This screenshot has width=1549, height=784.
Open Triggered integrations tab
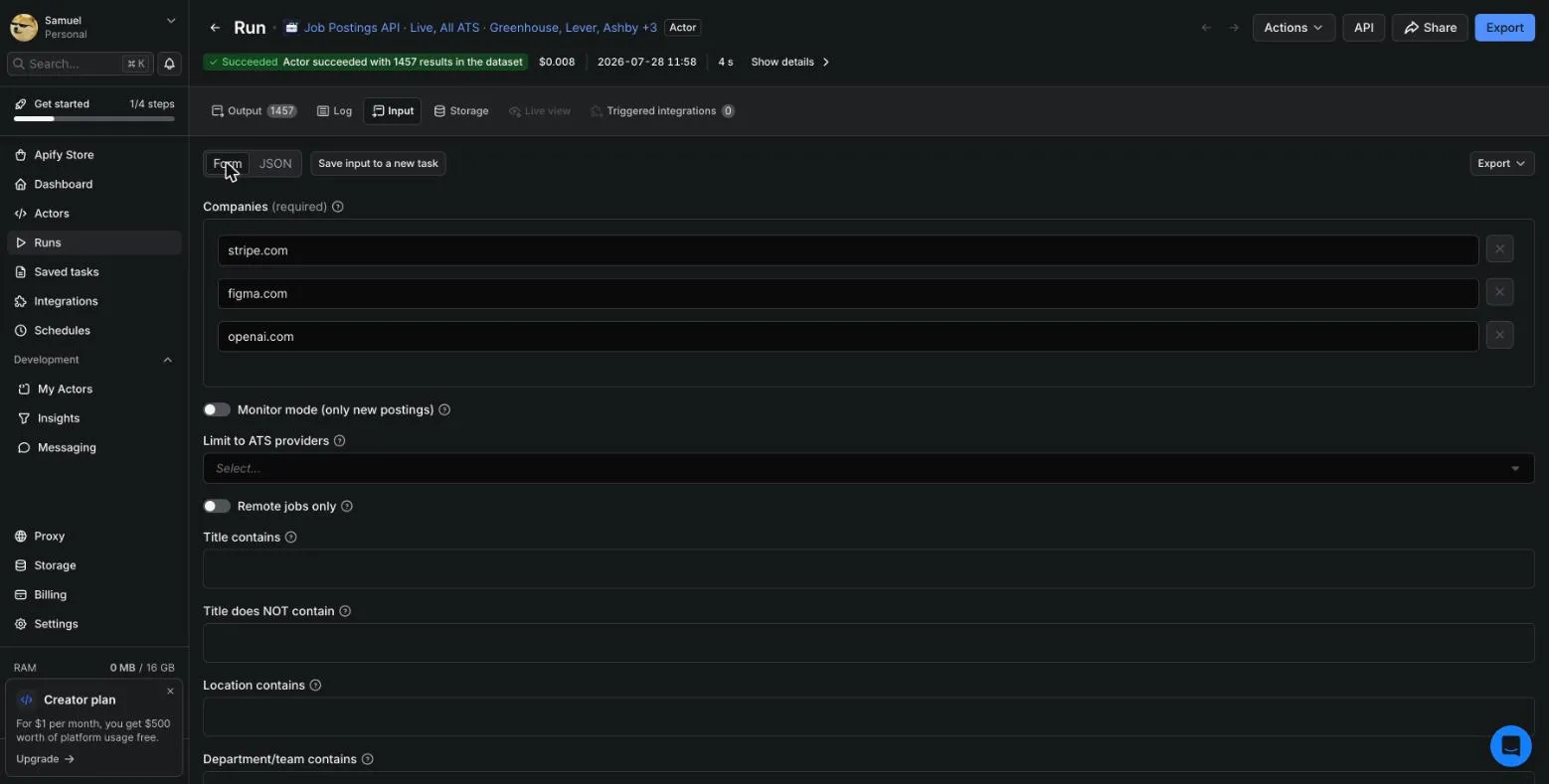pyautogui.click(x=662, y=111)
